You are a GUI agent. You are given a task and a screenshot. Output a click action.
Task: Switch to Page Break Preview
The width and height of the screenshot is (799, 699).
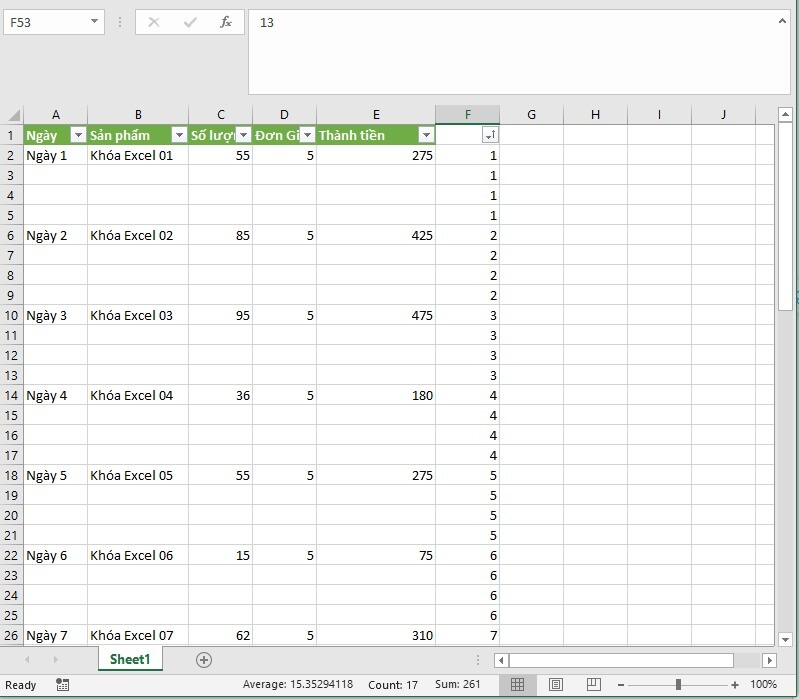(x=593, y=684)
